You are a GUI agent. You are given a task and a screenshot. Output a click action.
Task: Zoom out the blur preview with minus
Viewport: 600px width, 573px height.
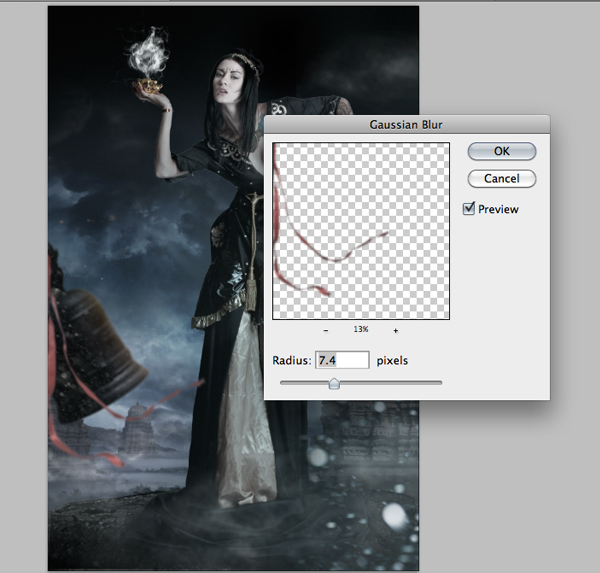point(326,330)
